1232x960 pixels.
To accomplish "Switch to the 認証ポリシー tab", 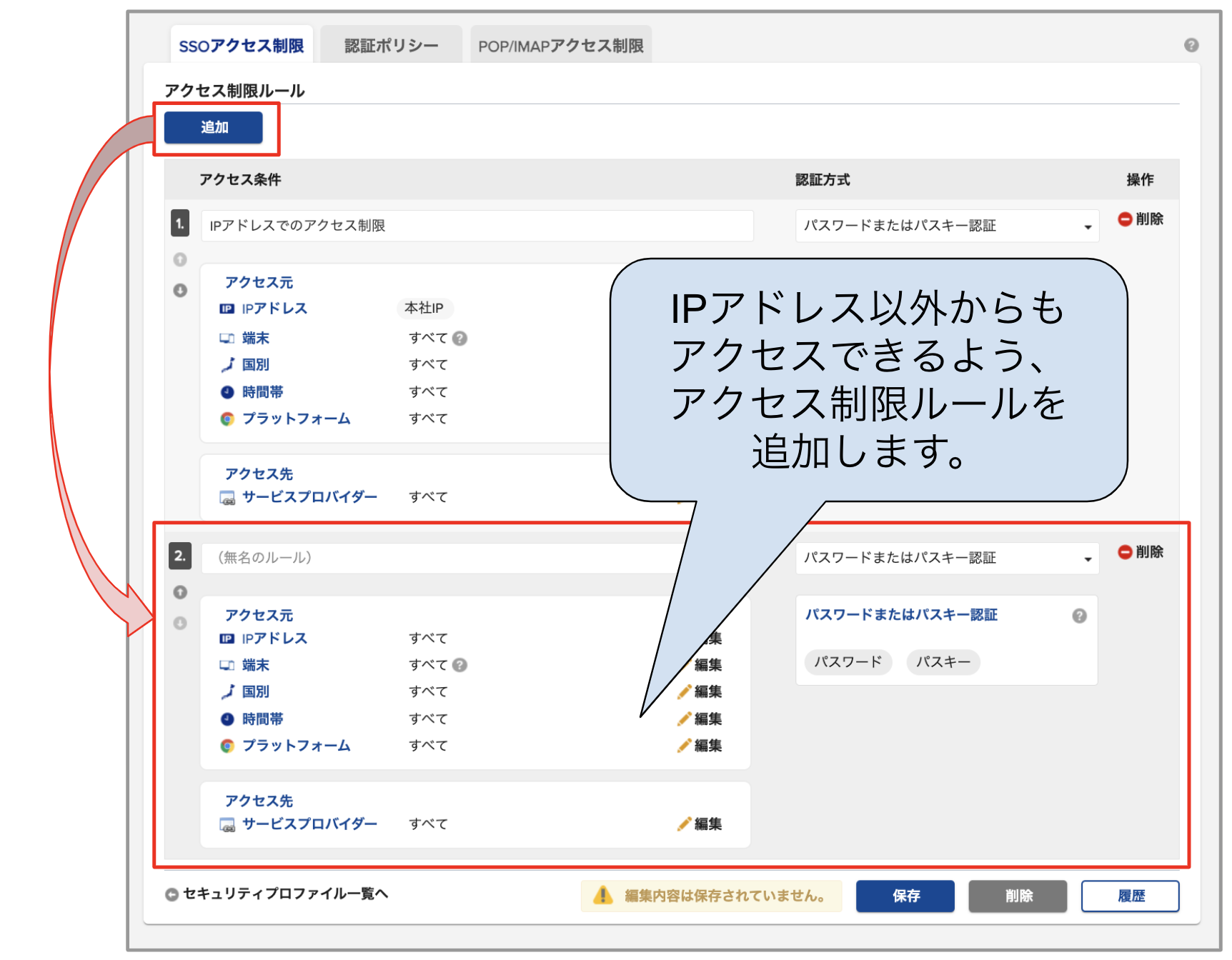I will click(391, 45).
